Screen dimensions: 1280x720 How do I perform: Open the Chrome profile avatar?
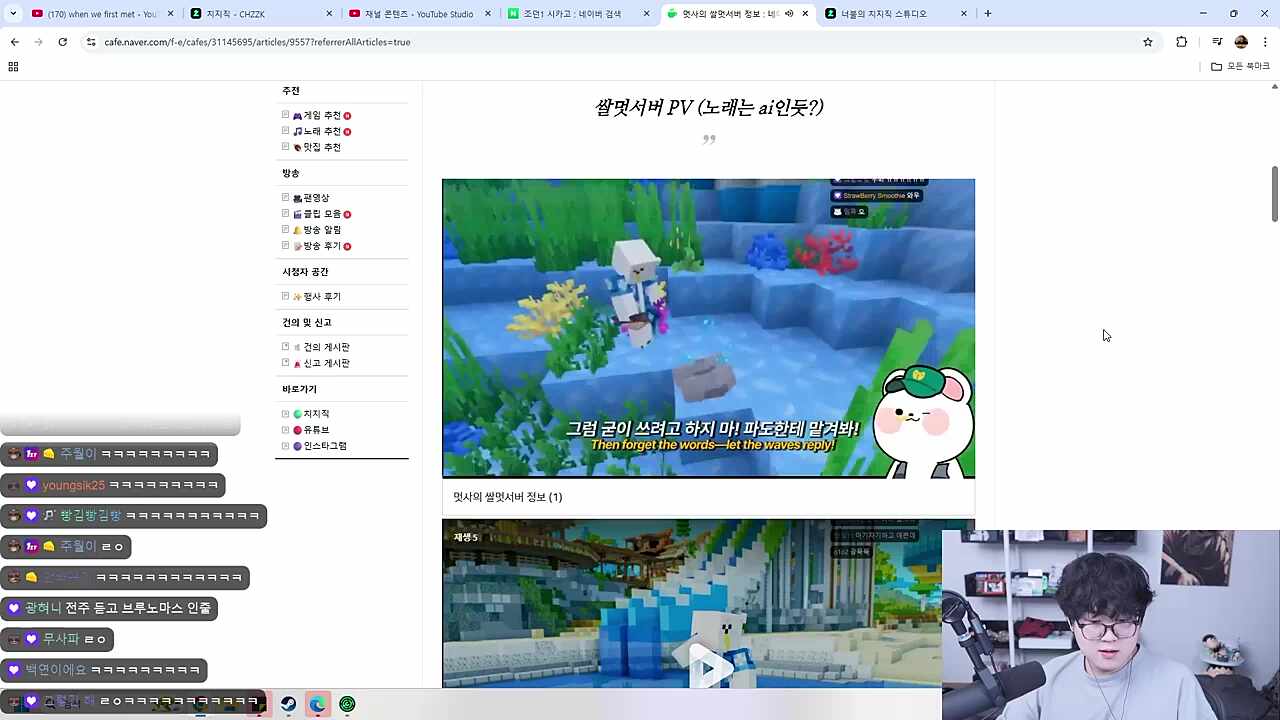[1241, 42]
